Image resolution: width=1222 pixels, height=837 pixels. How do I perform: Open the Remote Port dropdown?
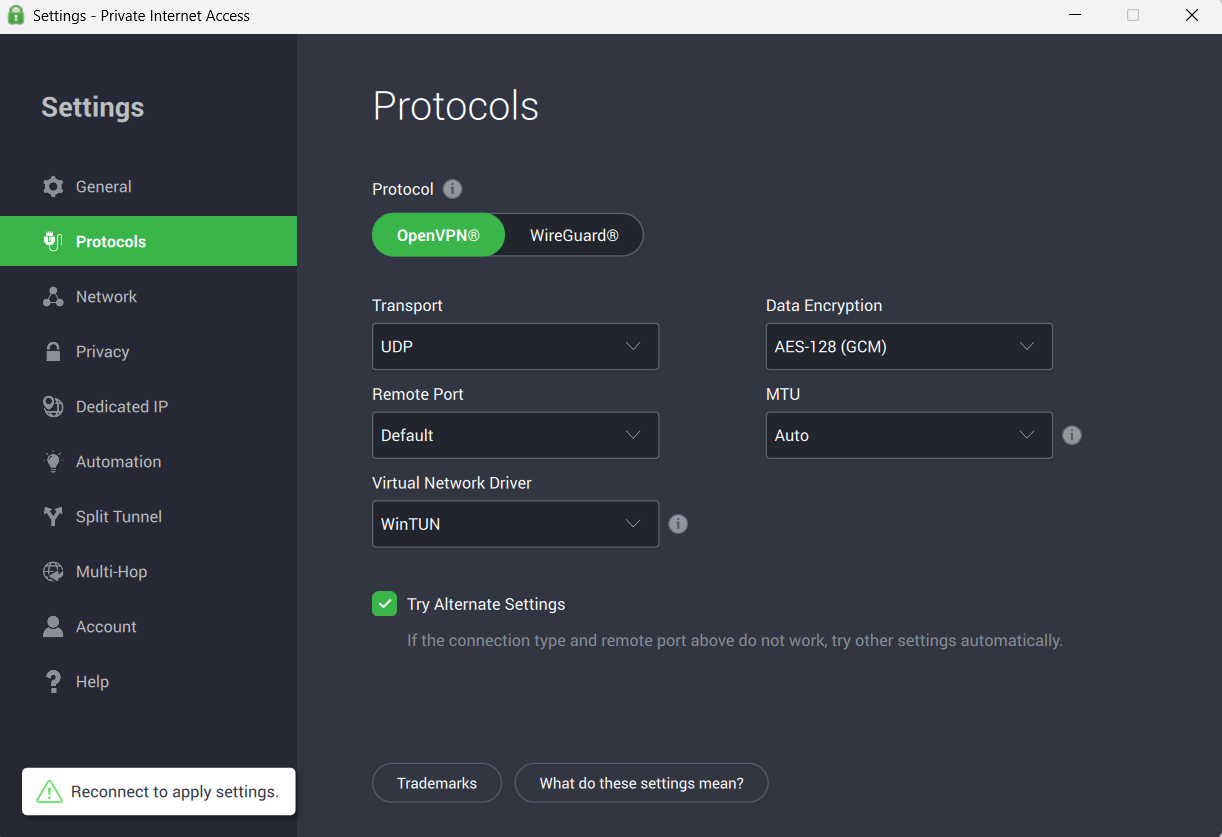(x=515, y=435)
